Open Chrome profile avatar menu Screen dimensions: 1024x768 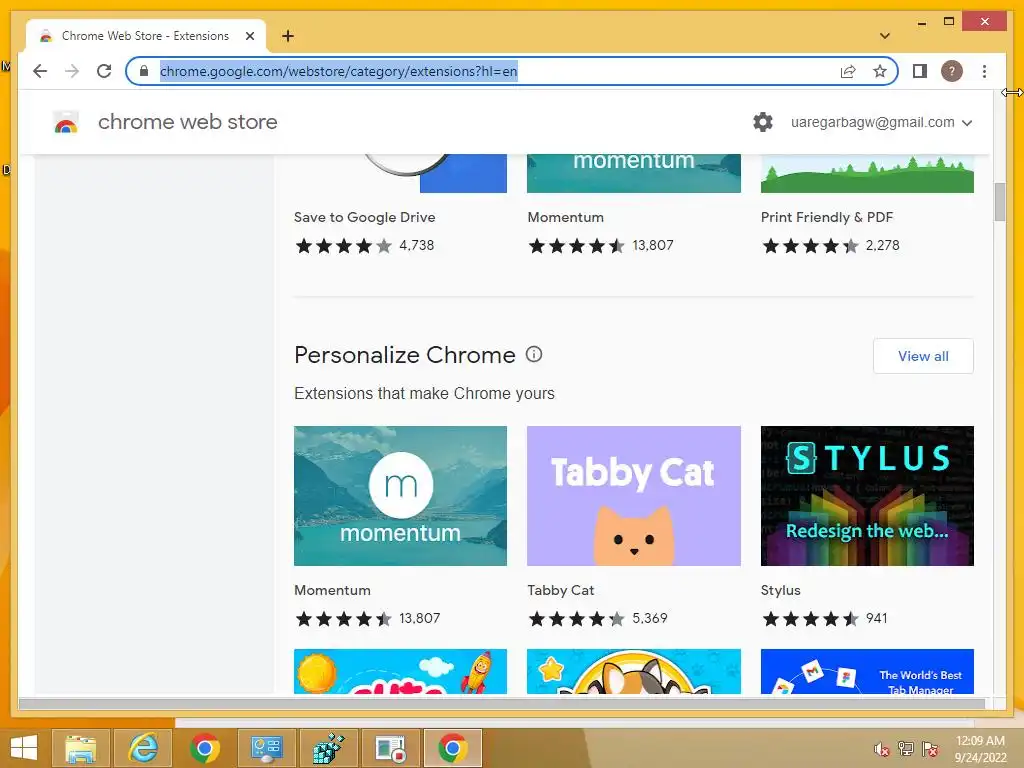coord(952,71)
